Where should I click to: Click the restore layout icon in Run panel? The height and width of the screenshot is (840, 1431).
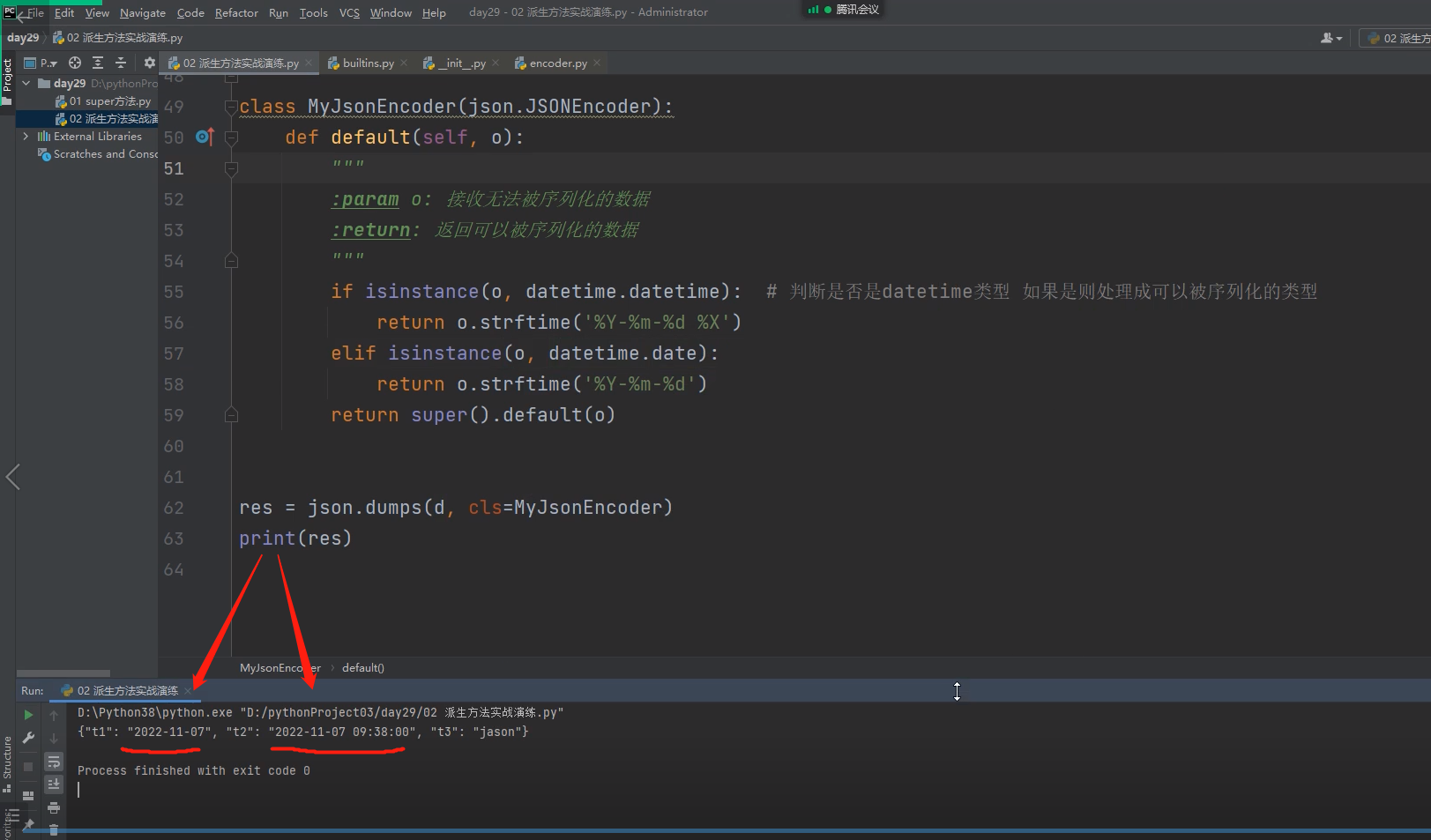tap(28, 795)
